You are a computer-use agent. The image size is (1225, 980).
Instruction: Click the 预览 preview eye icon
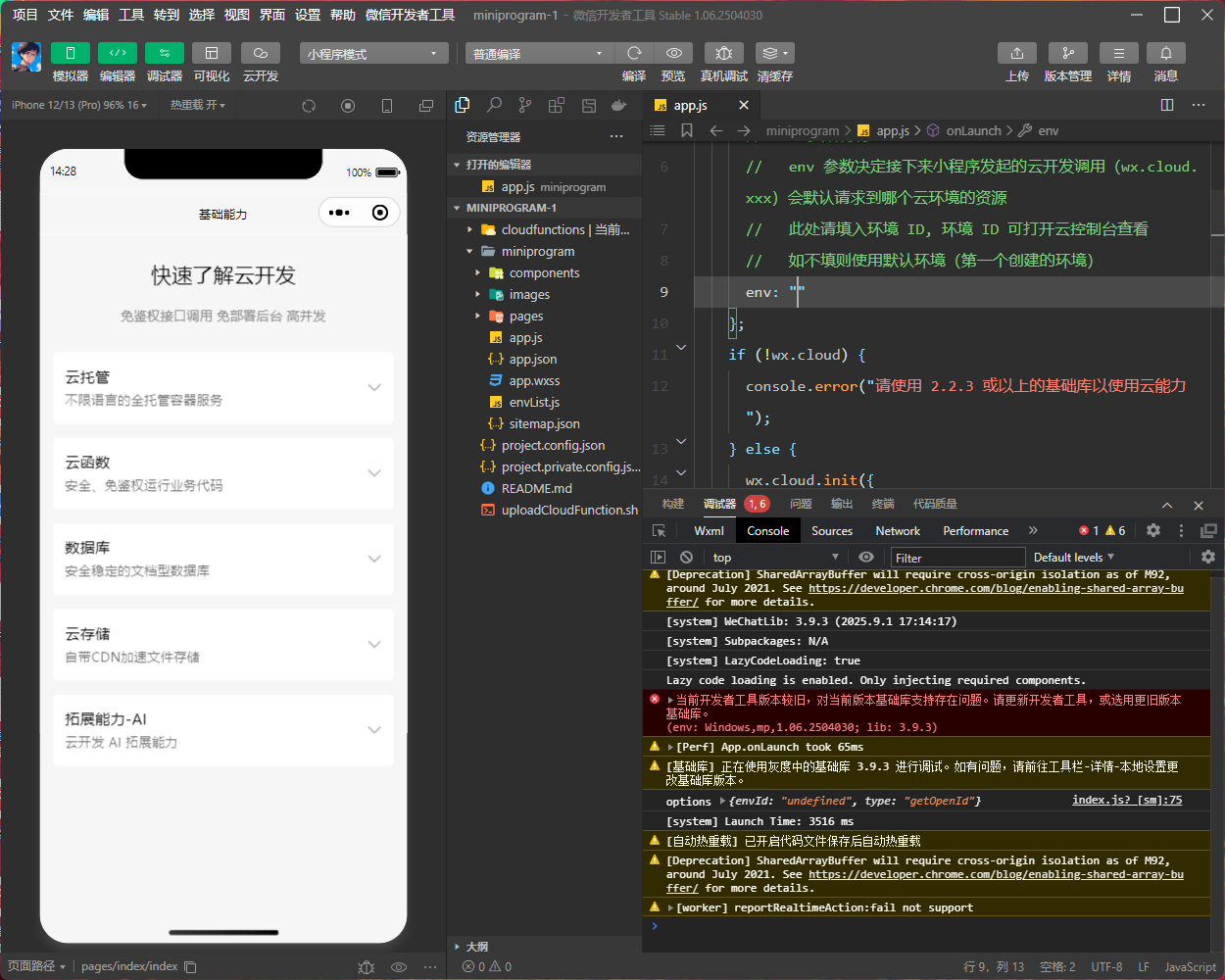click(x=673, y=53)
